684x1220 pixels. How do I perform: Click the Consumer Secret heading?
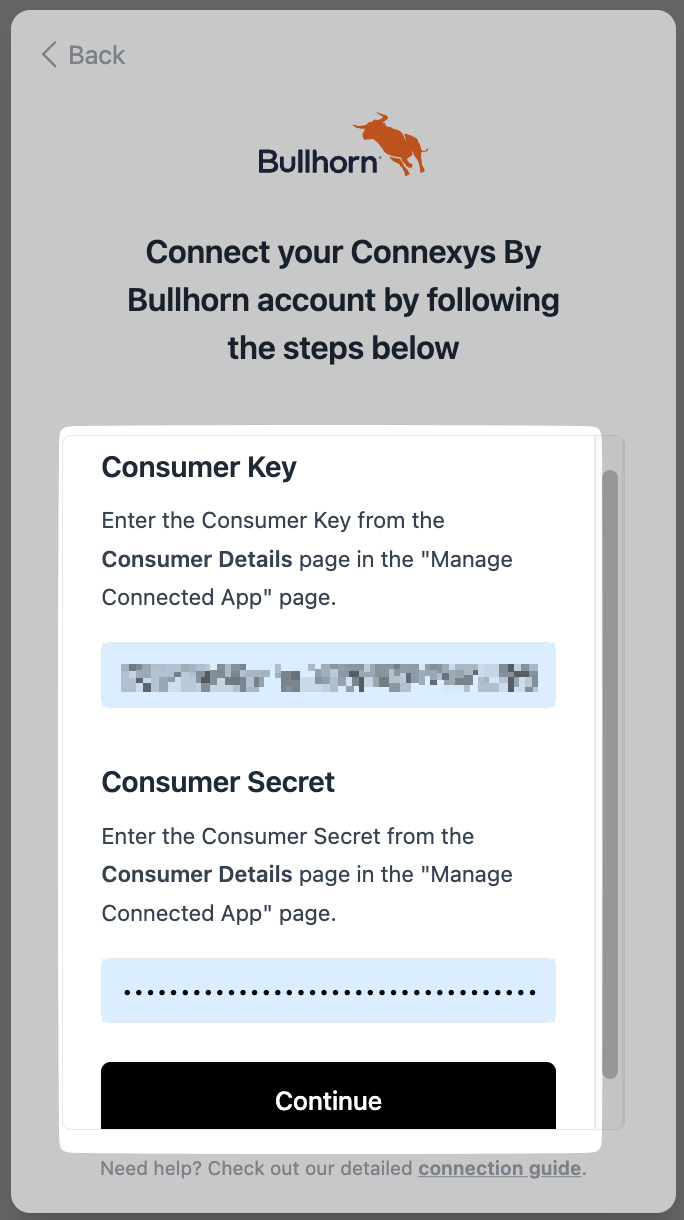(x=218, y=782)
